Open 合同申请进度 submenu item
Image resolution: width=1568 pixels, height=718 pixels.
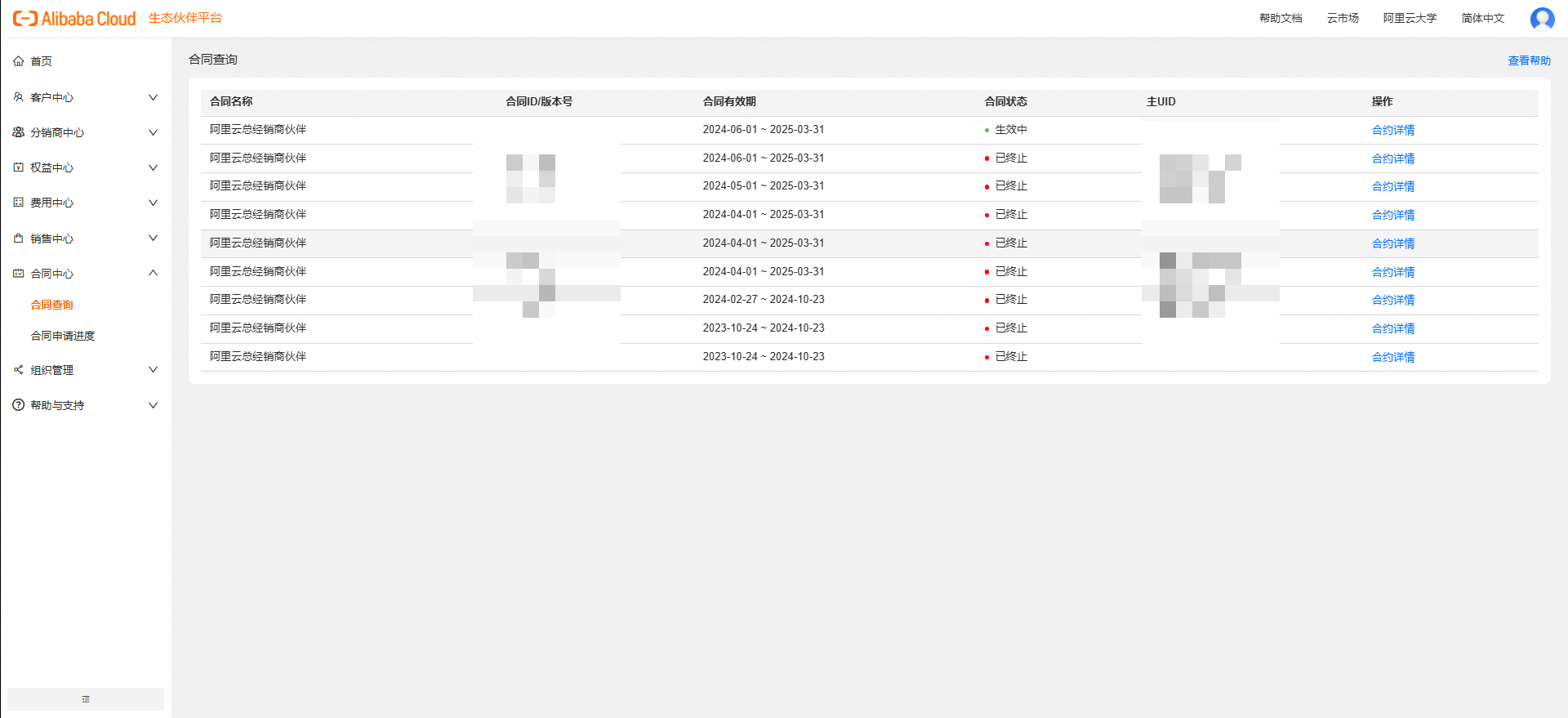click(63, 336)
